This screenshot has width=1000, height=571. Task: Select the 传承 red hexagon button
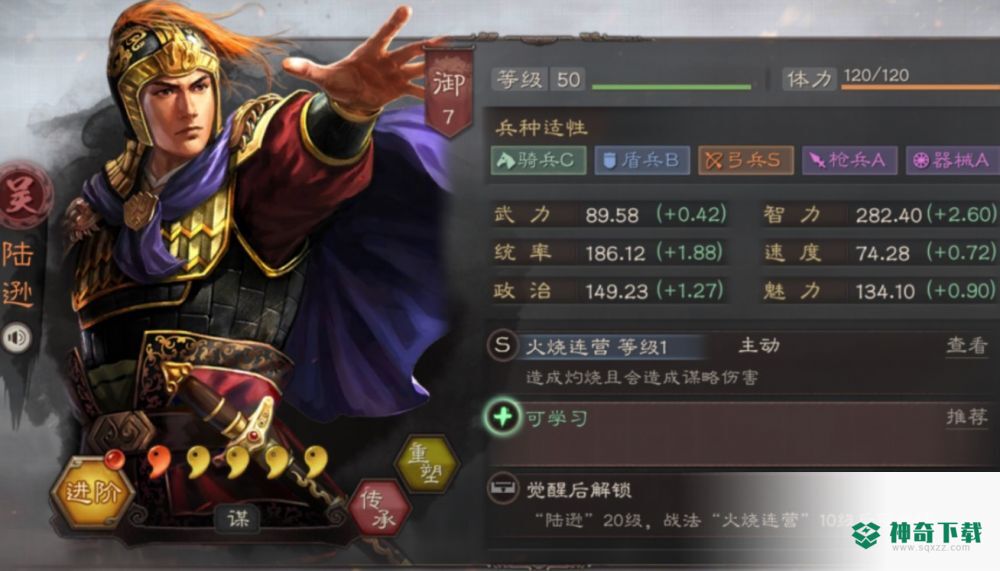[x=379, y=508]
